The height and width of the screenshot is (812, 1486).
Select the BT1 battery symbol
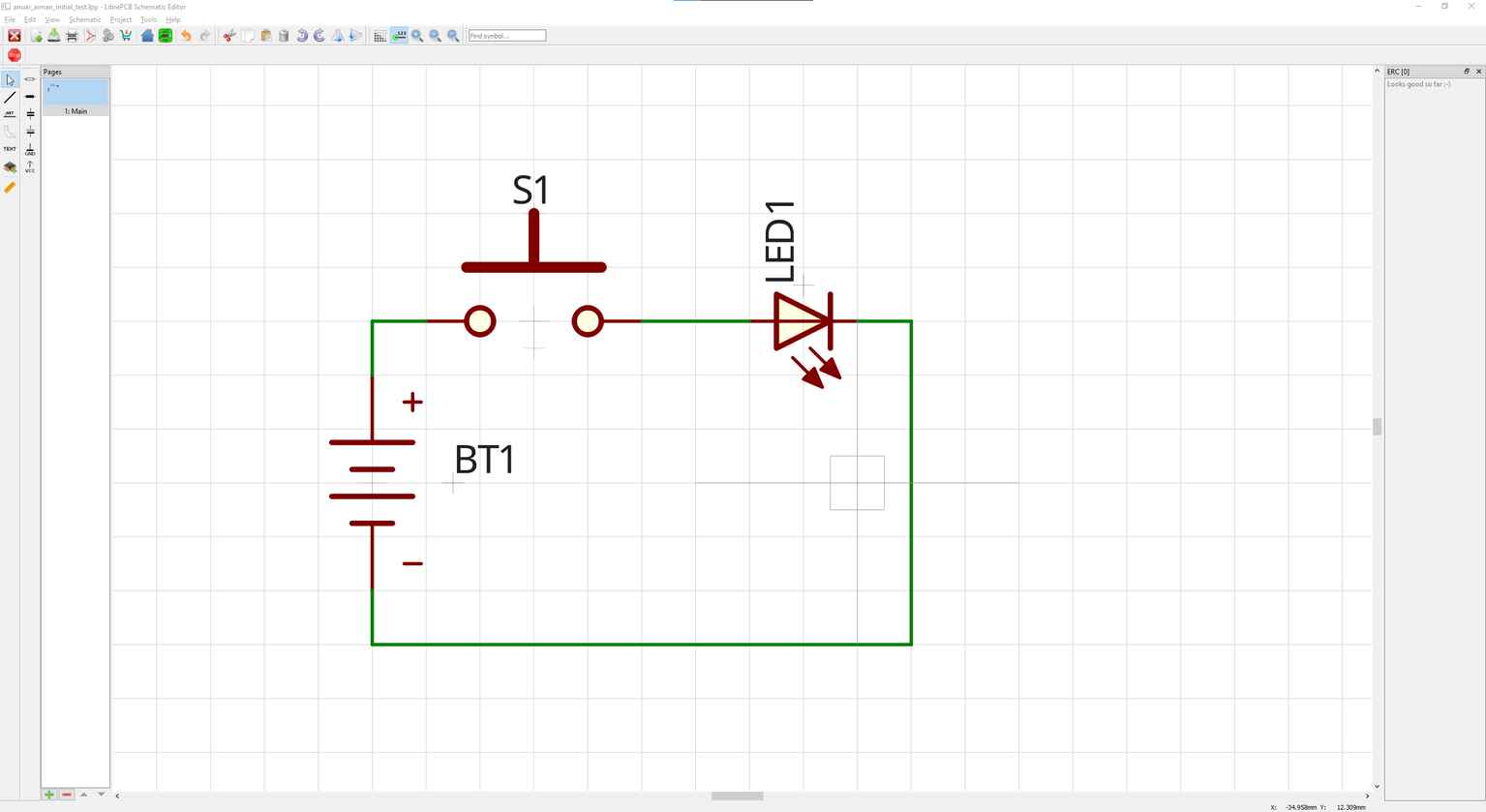[x=373, y=483]
